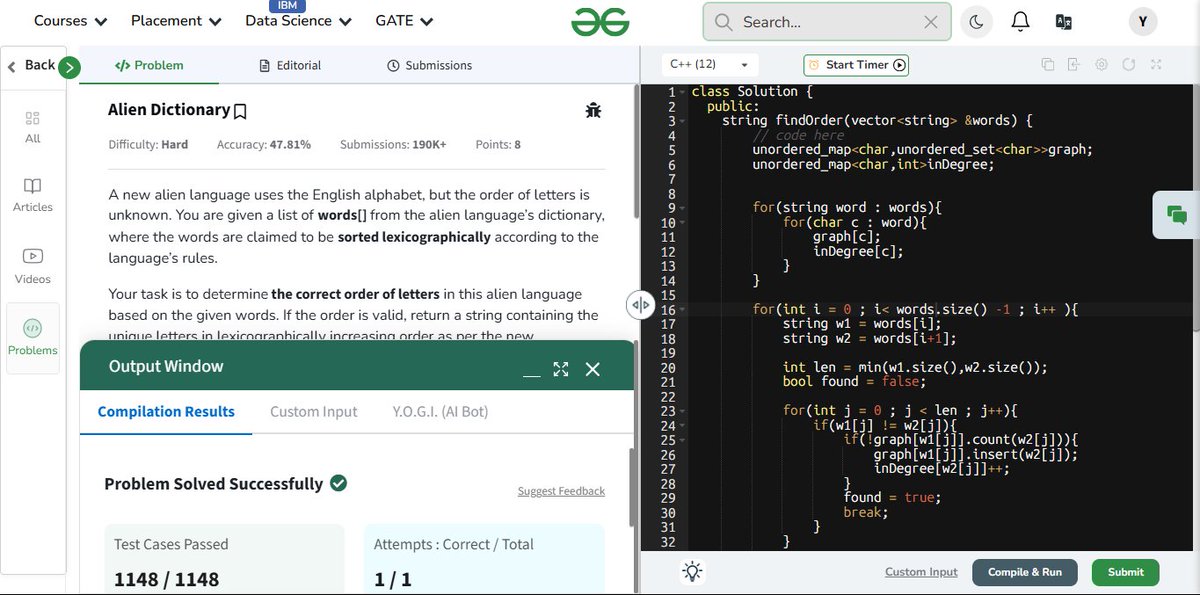Viewport: 1200px width, 595px height.
Task: Click Compile & Run
Action: coord(1025,572)
